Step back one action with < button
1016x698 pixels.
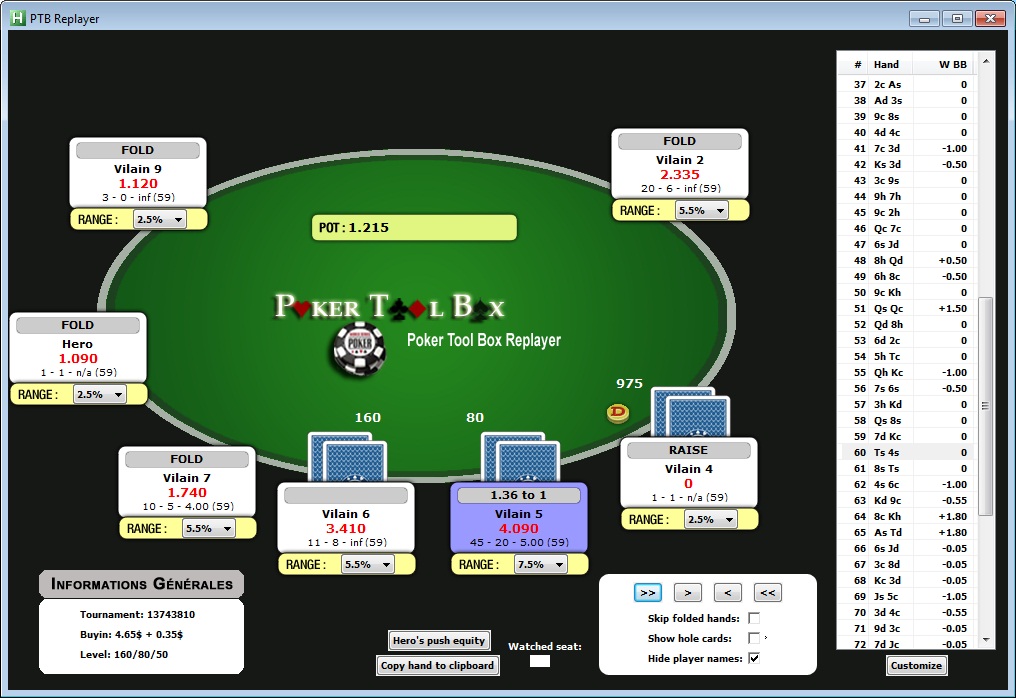click(728, 592)
